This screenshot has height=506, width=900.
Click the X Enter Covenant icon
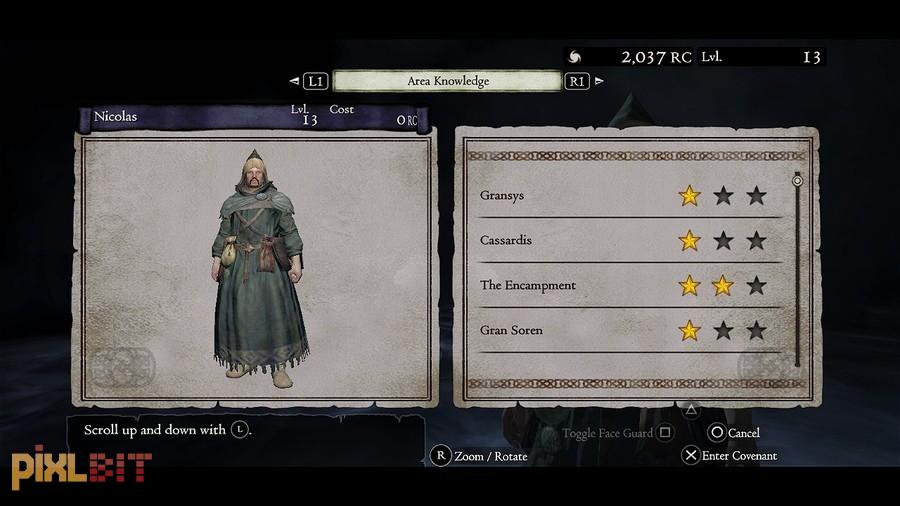[690, 456]
